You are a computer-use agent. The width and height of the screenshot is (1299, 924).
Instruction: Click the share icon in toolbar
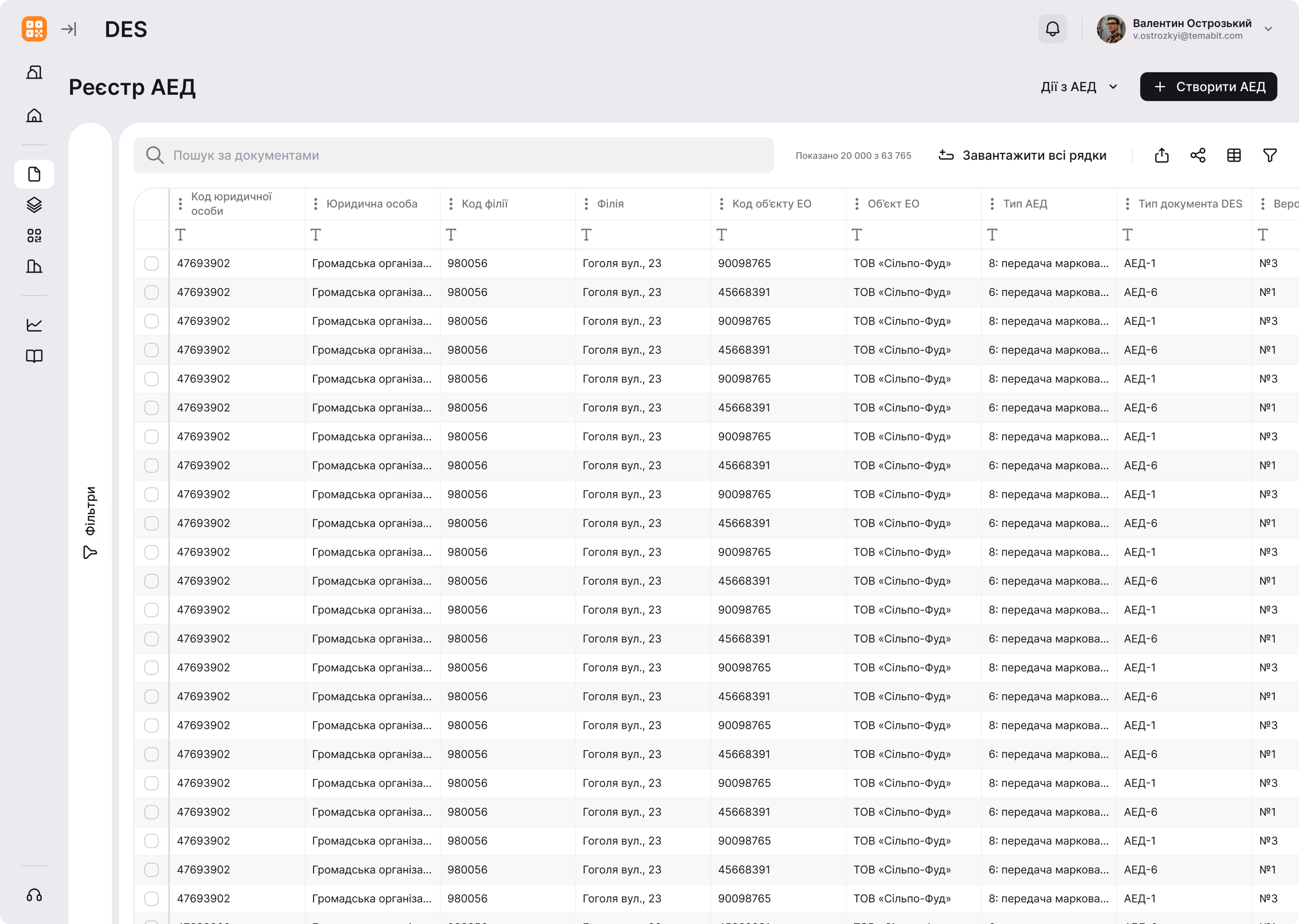pos(1198,155)
